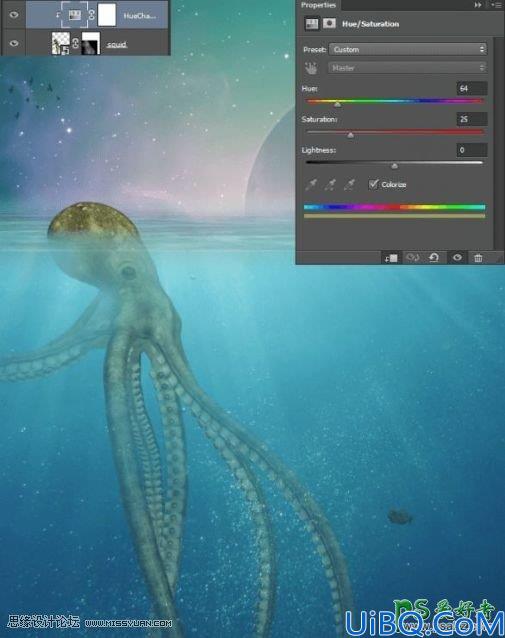
Task: Select the Properties tab
Action: click(x=319, y=5)
